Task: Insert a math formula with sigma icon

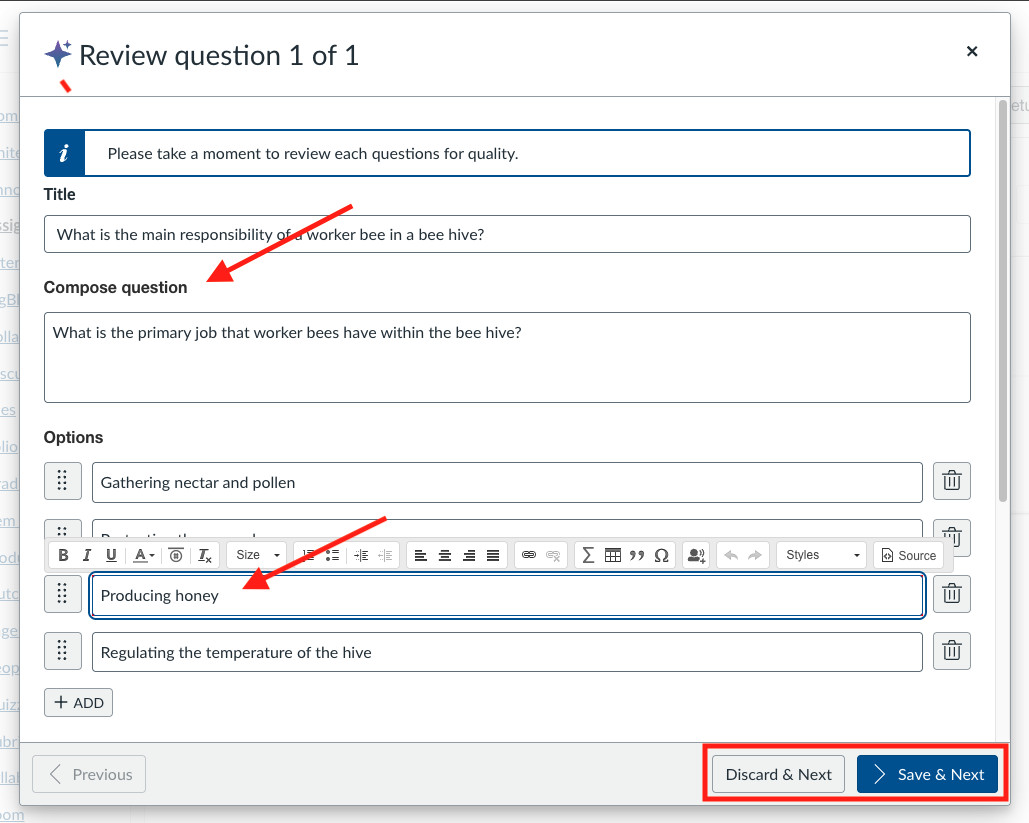Action: tap(589, 555)
